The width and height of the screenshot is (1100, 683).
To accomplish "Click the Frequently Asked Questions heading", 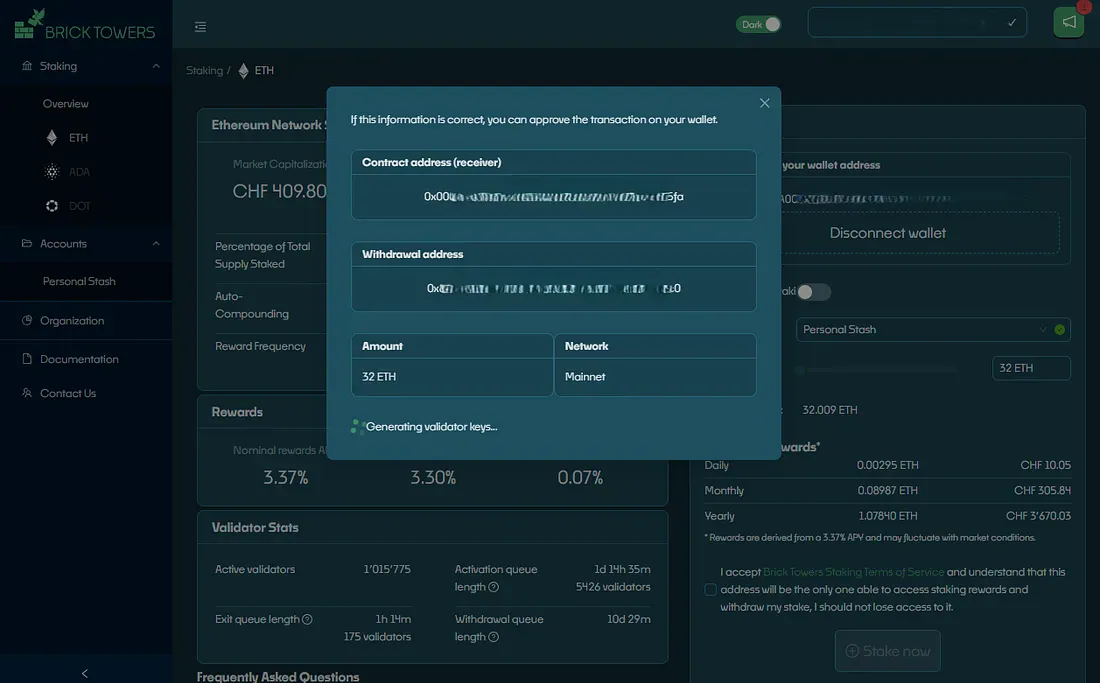I will click(278, 677).
